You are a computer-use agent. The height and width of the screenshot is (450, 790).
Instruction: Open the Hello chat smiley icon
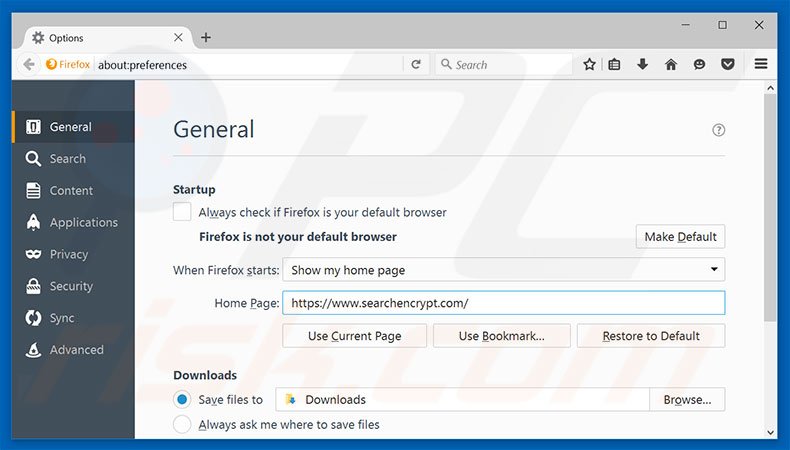(x=699, y=65)
